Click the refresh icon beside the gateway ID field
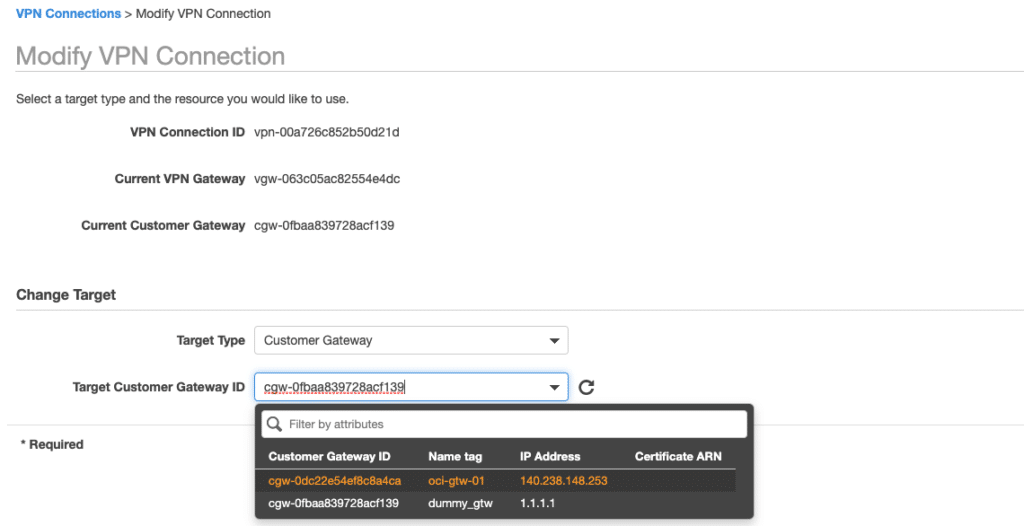This screenshot has width=1024, height=526. point(587,387)
